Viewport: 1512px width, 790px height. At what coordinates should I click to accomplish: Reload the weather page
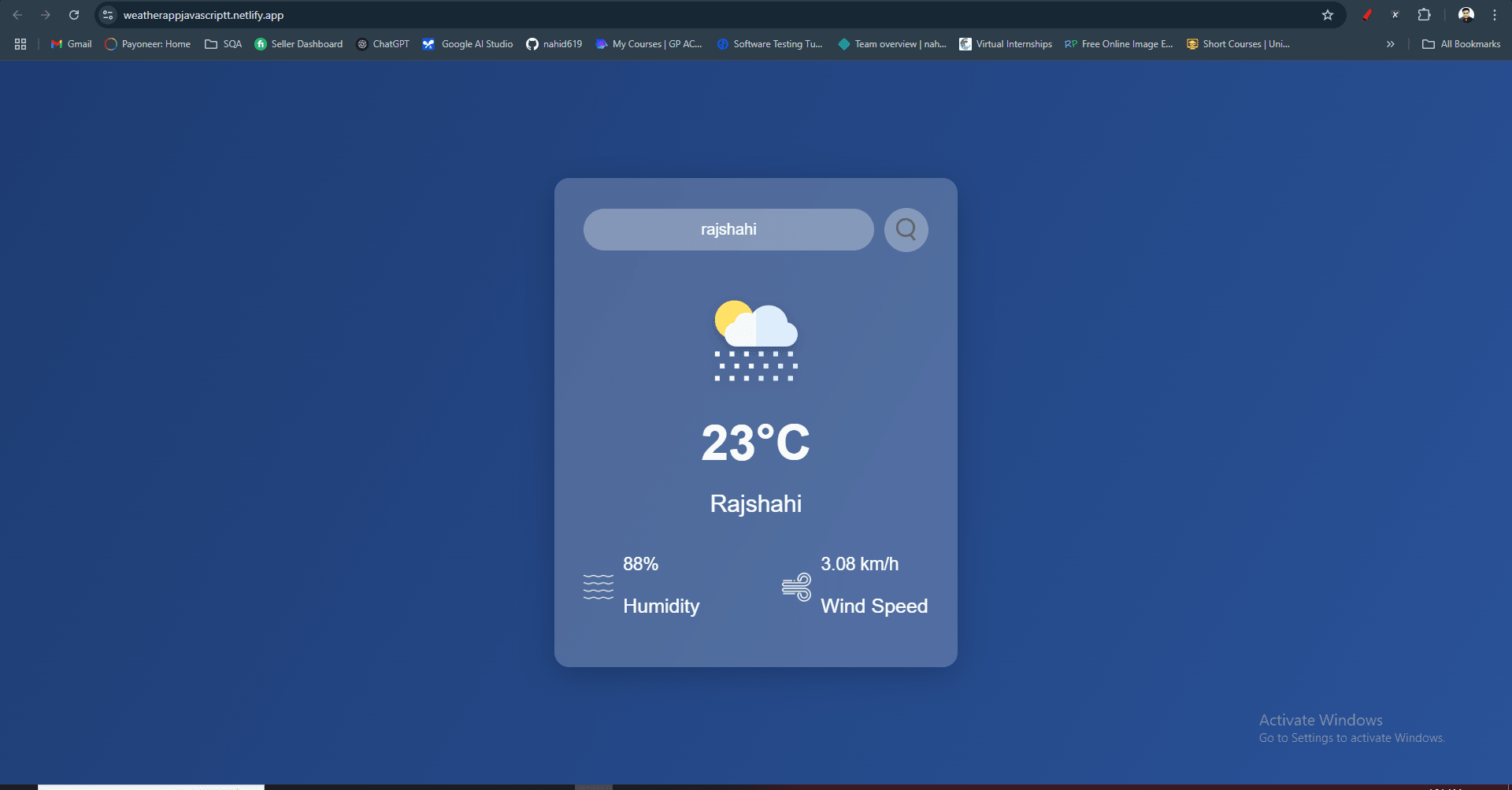[x=74, y=14]
